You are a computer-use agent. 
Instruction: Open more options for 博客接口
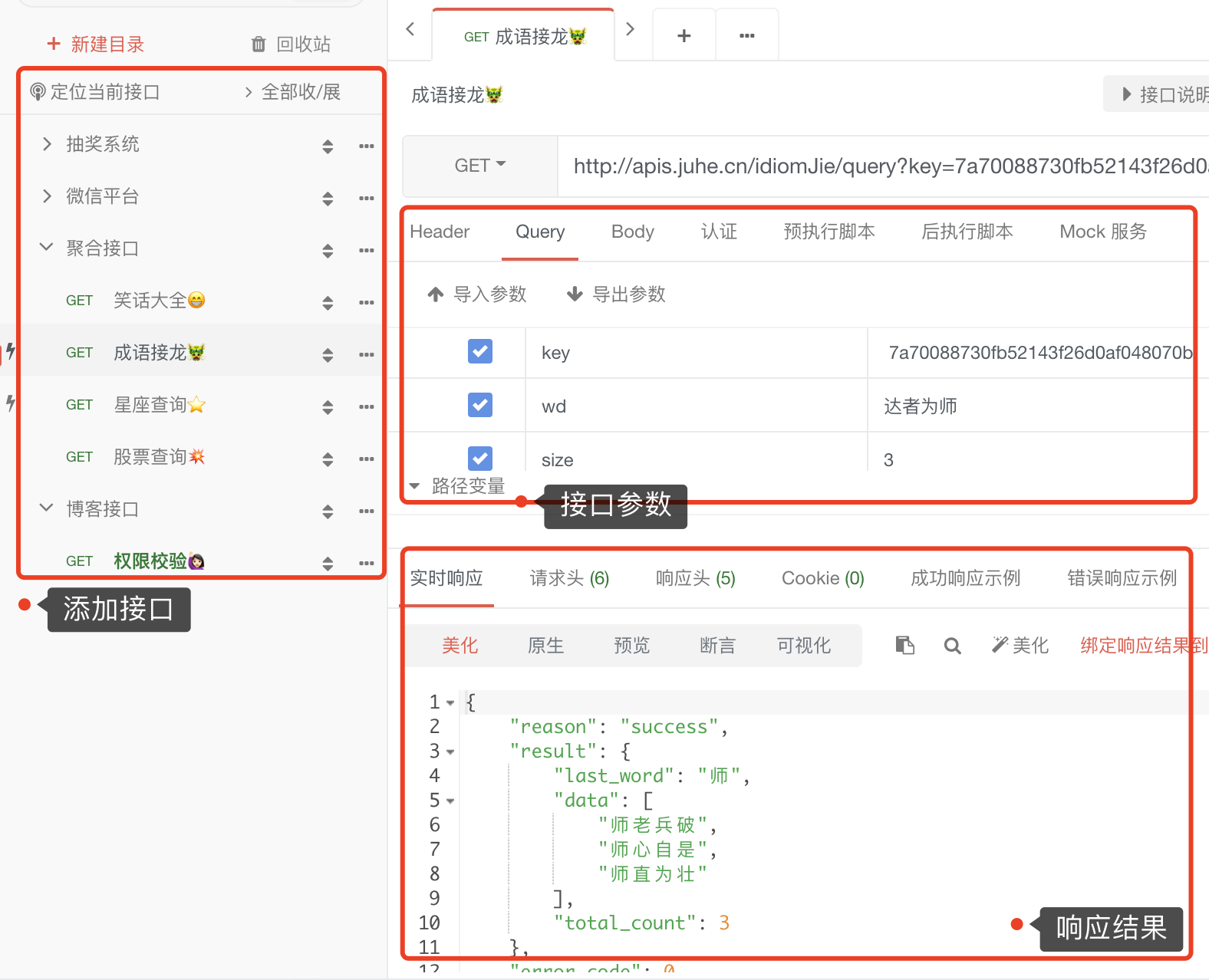pyautogui.click(x=367, y=511)
